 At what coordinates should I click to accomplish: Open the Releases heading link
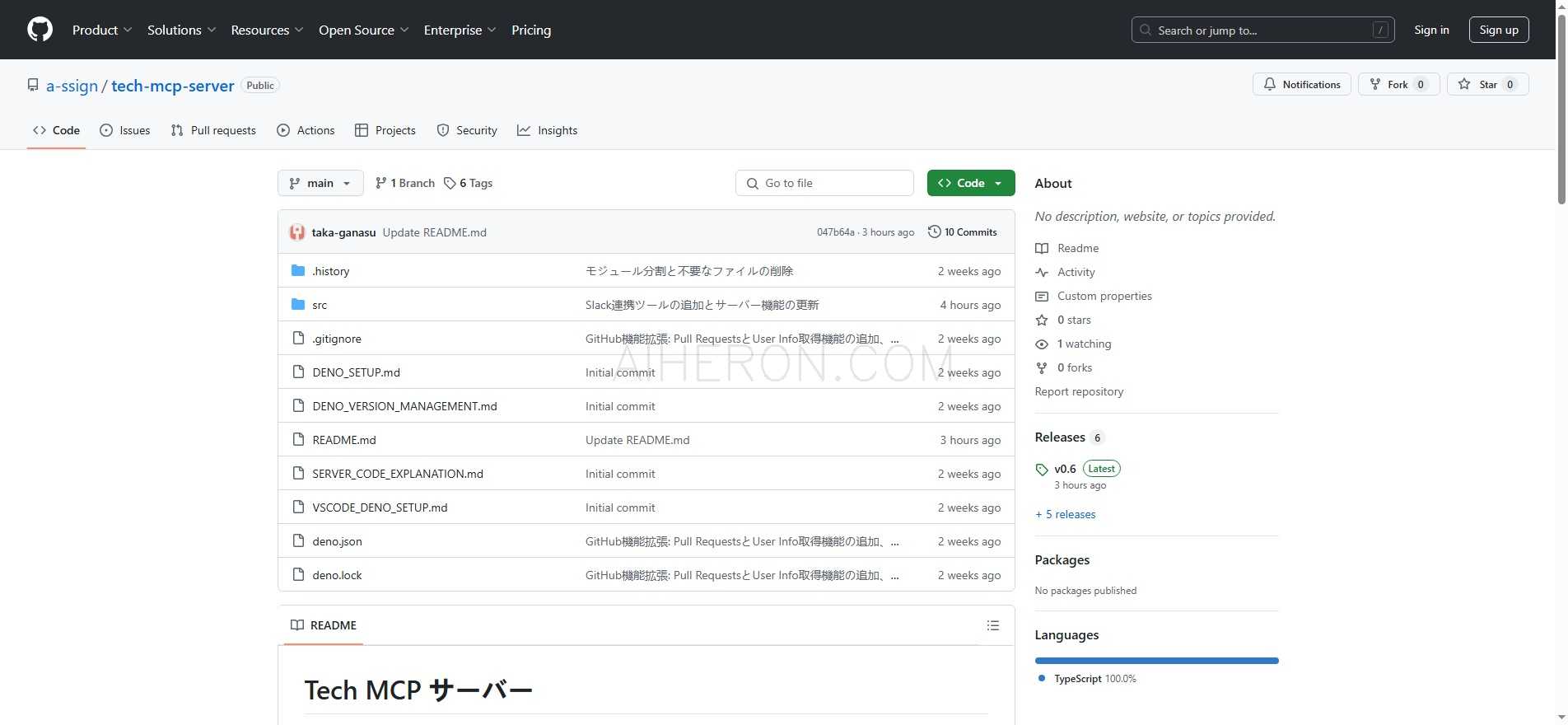coord(1060,437)
